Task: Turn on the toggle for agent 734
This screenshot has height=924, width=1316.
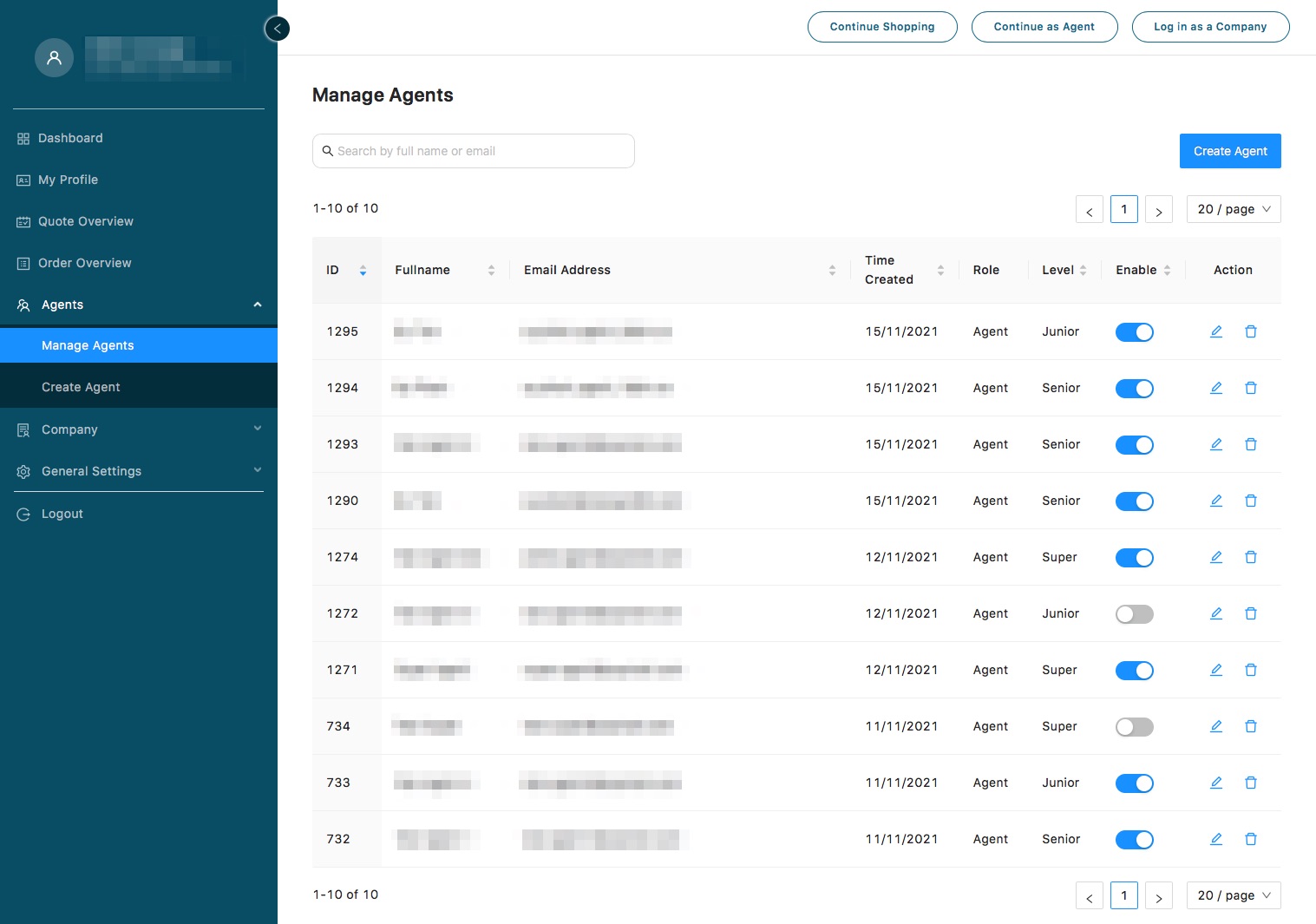Action: point(1134,727)
